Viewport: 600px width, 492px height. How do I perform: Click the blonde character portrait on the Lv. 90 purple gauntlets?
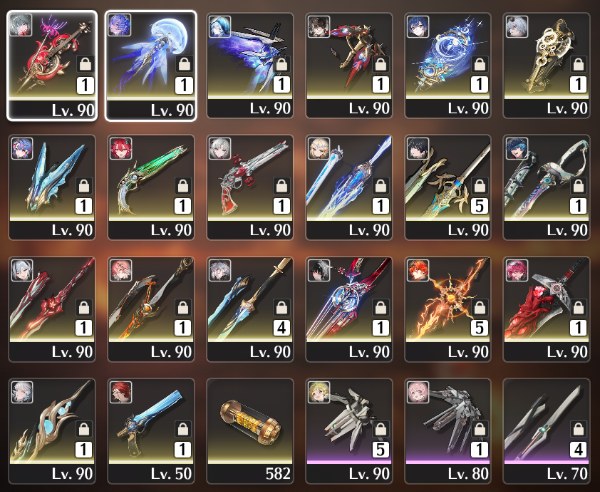click(319, 392)
